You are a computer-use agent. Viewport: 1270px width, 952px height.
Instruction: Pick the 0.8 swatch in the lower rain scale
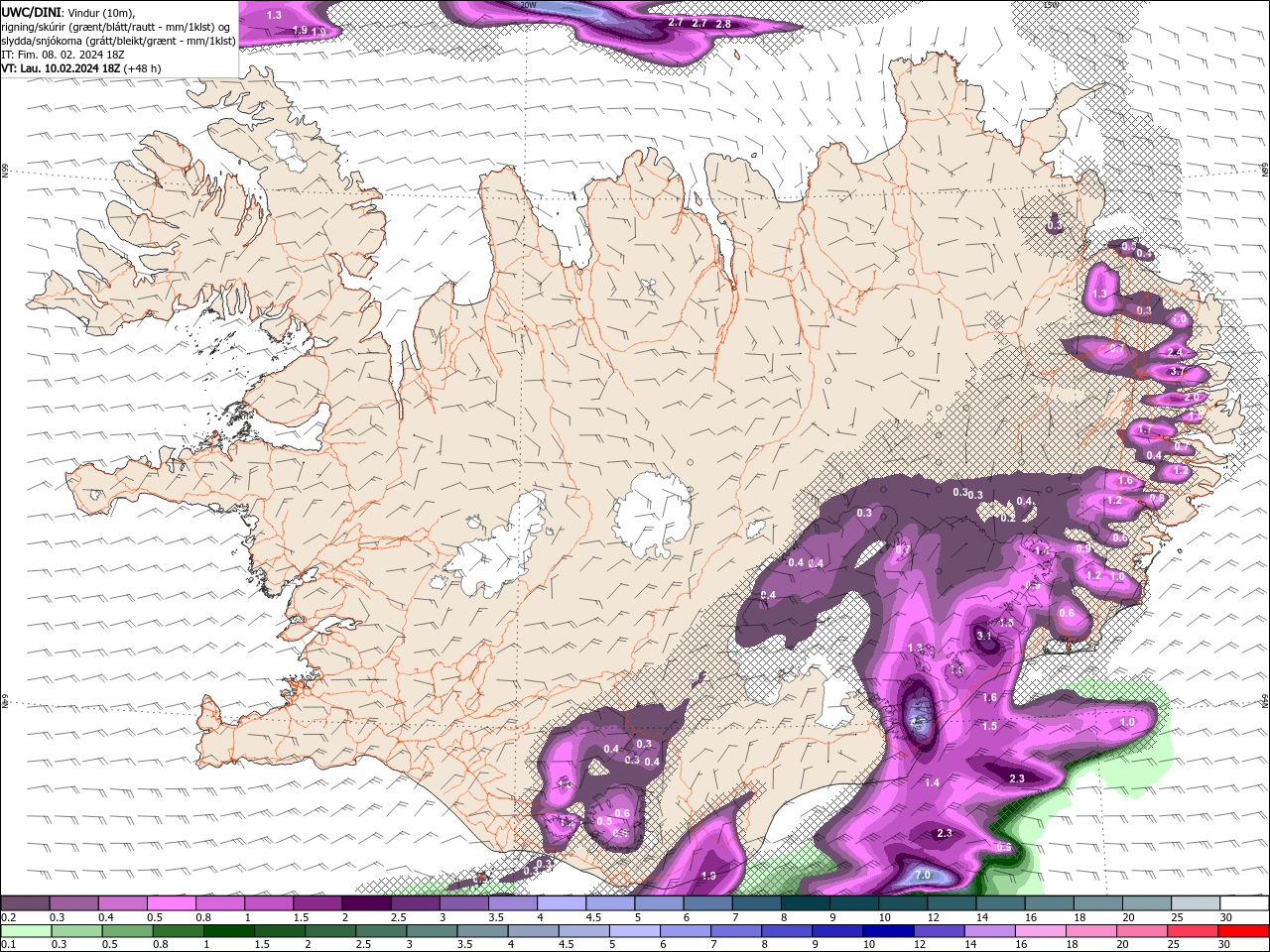(x=178, y=931)
